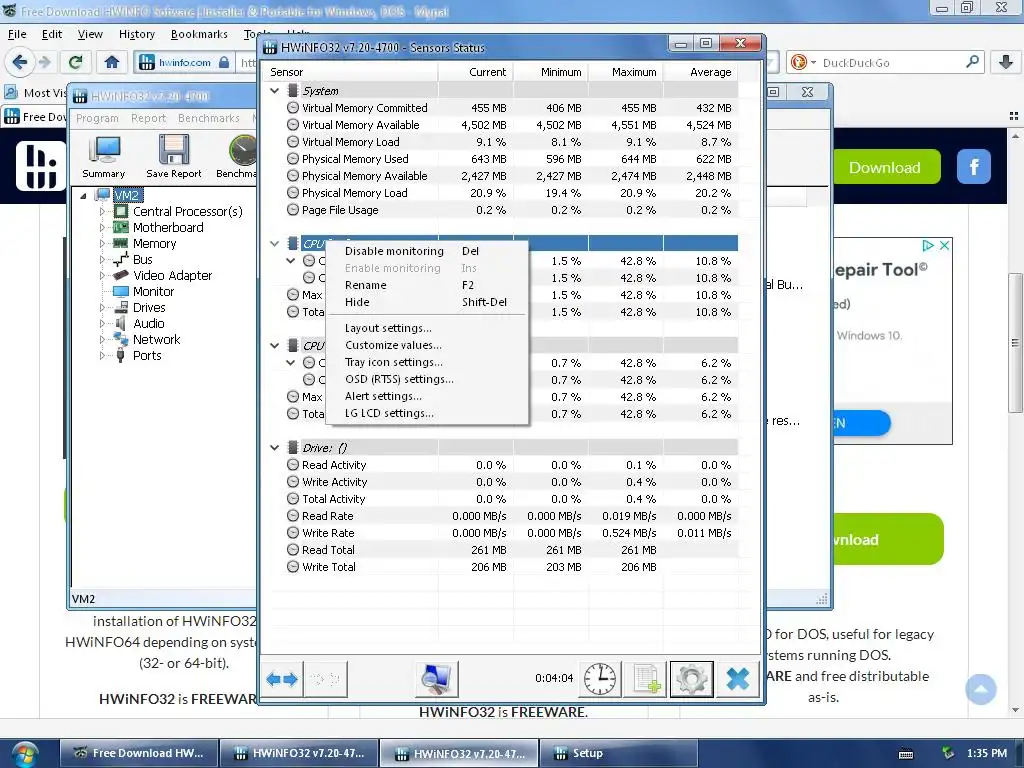1024x768 pixels.
Task: Click the 1:35 PM system clock
Action: (x=987, y=754)
